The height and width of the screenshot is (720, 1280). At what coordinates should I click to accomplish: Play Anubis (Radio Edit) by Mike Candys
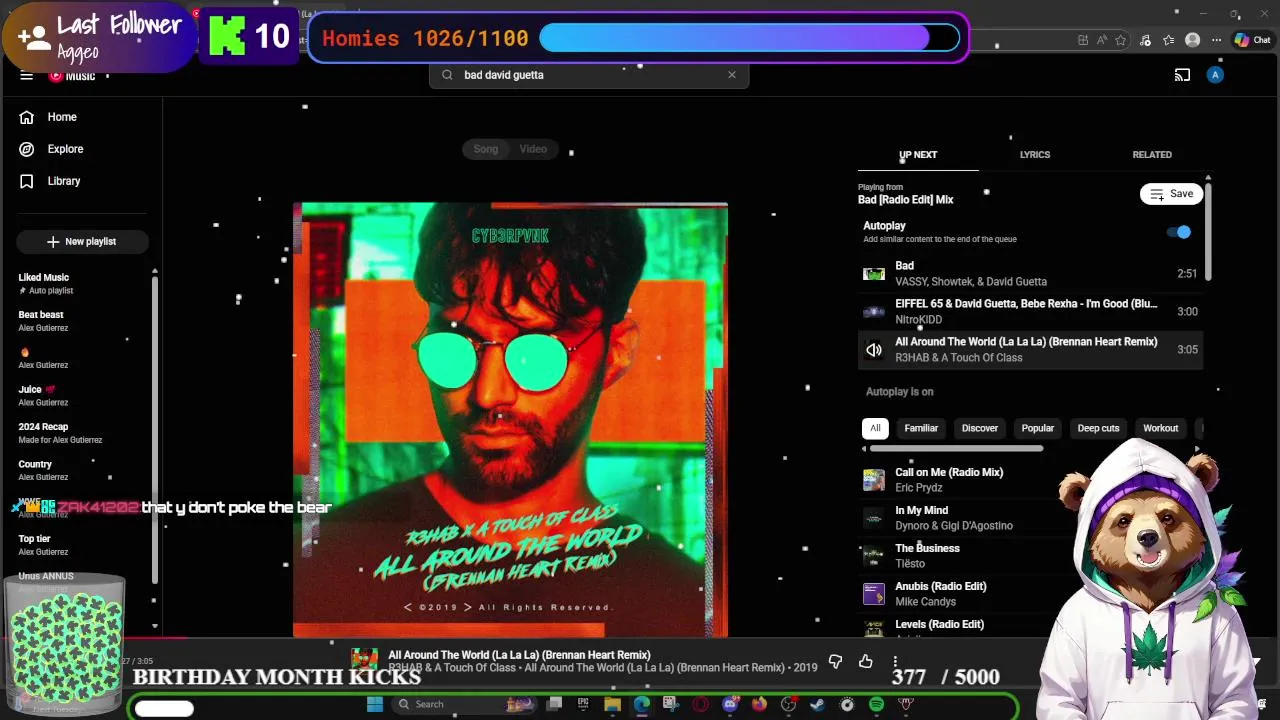(x=1030, y=594)
